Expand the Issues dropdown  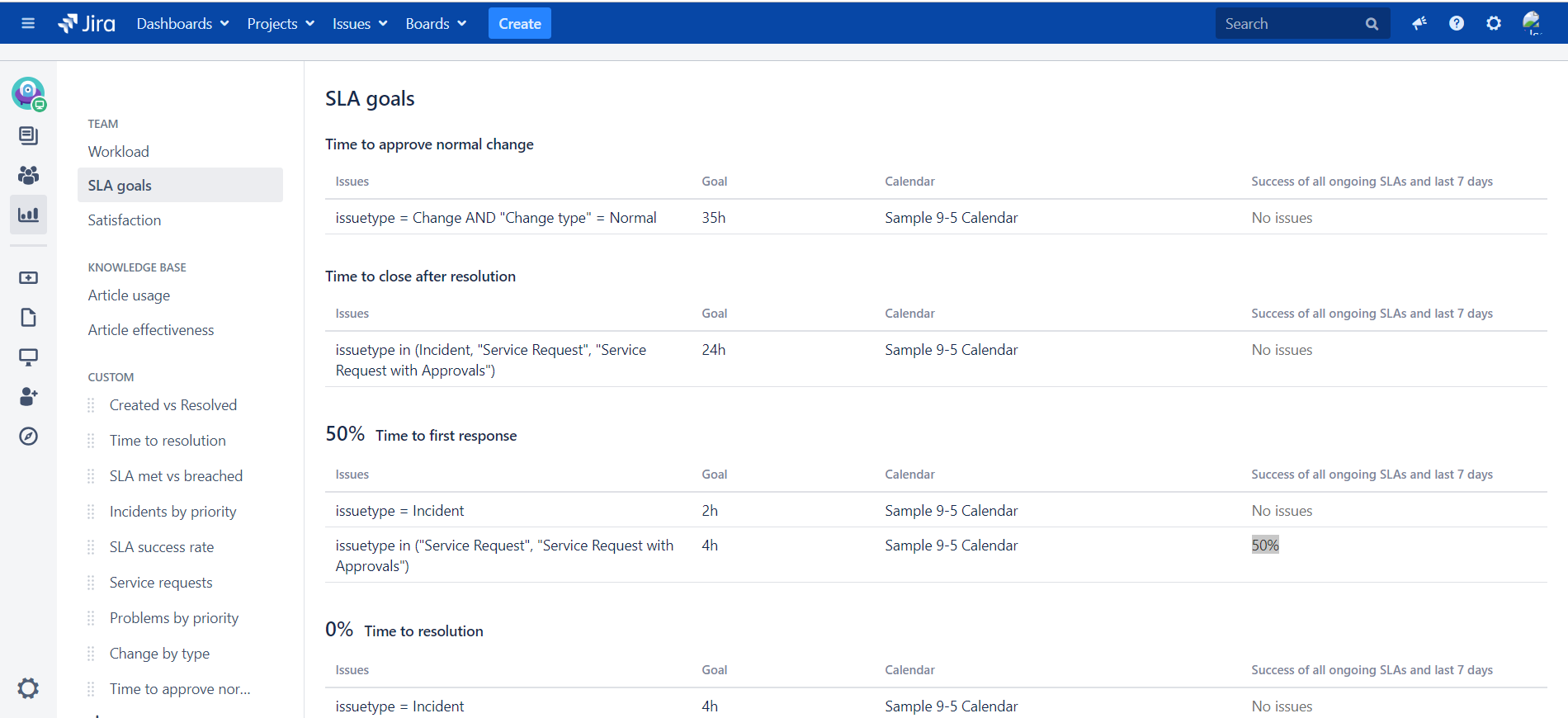click(360, 24)
